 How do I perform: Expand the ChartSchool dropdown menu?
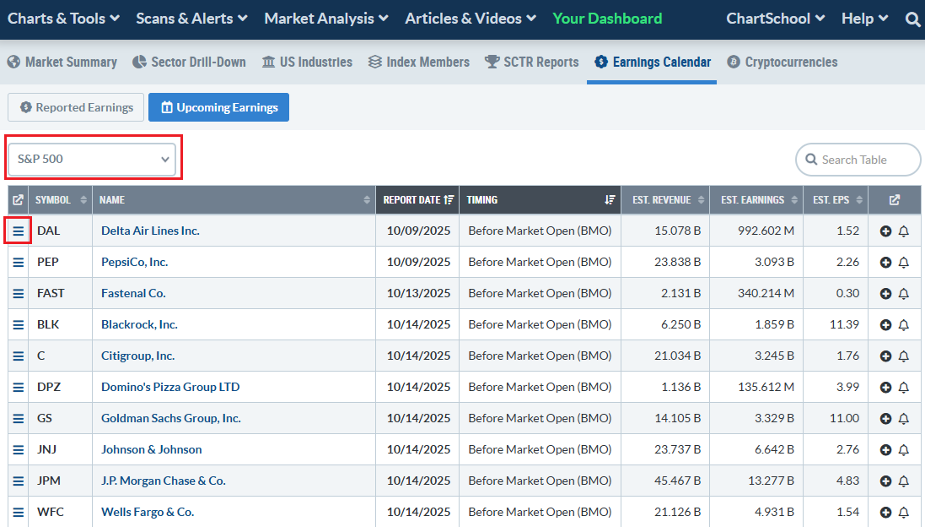775,19
